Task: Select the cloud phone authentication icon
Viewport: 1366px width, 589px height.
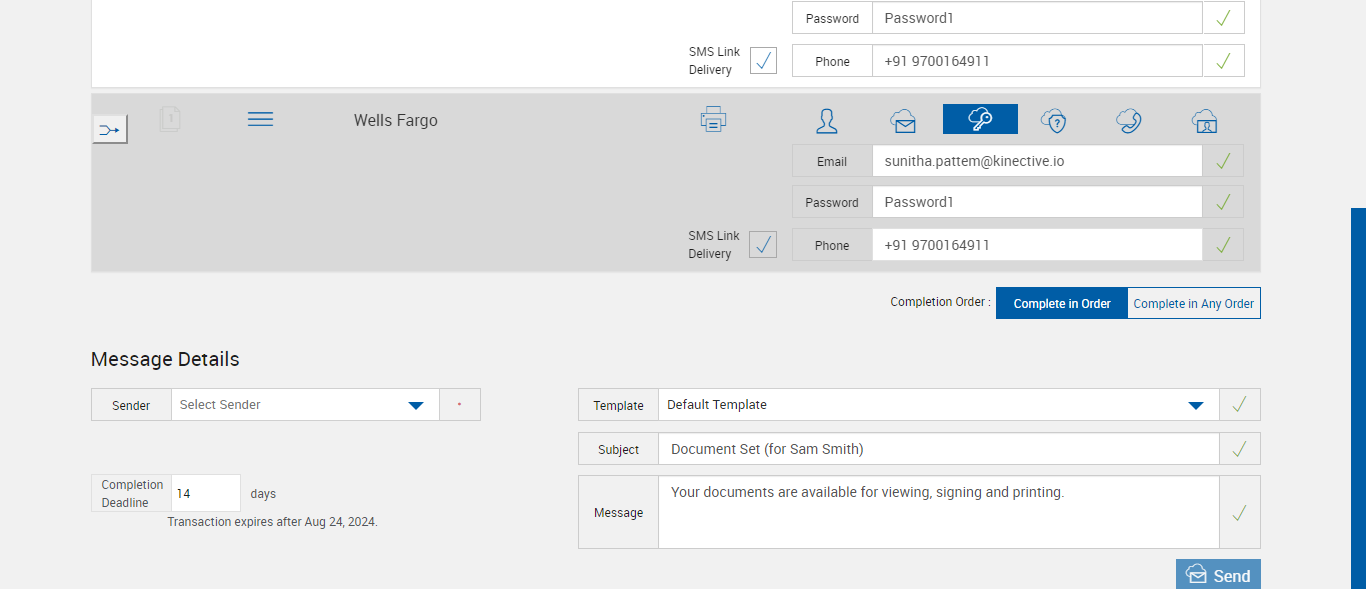Action: coord(1129,121)
